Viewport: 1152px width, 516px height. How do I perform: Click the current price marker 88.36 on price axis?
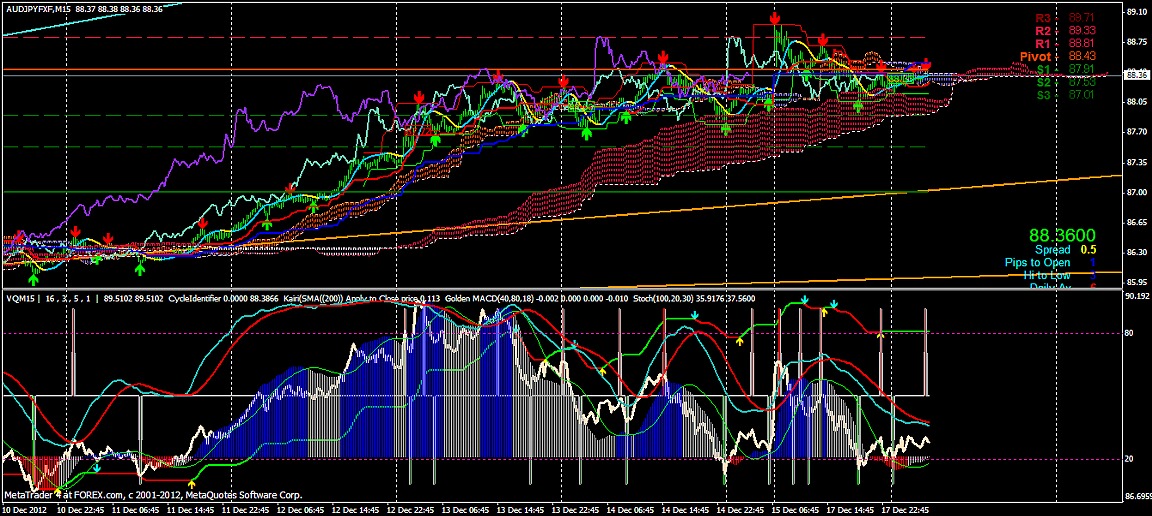tap(1136, 74)
